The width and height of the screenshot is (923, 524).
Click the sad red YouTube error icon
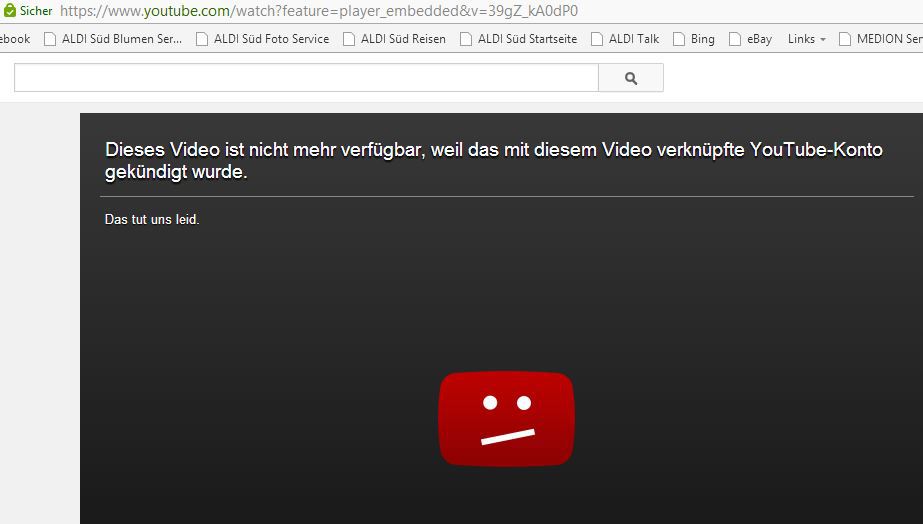tap(506, 419)
